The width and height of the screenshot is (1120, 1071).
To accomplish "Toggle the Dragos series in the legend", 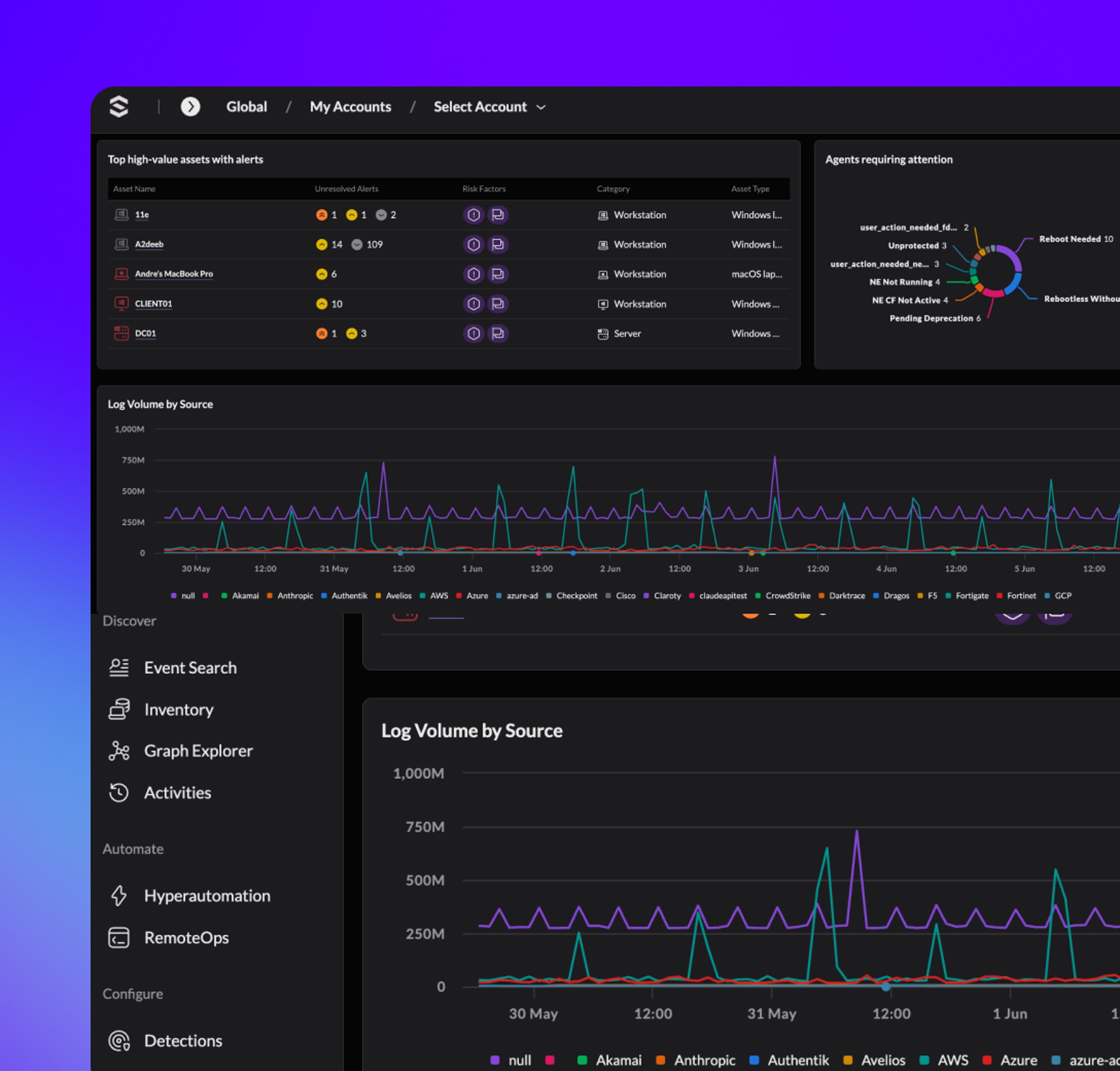I will point(891,595).
